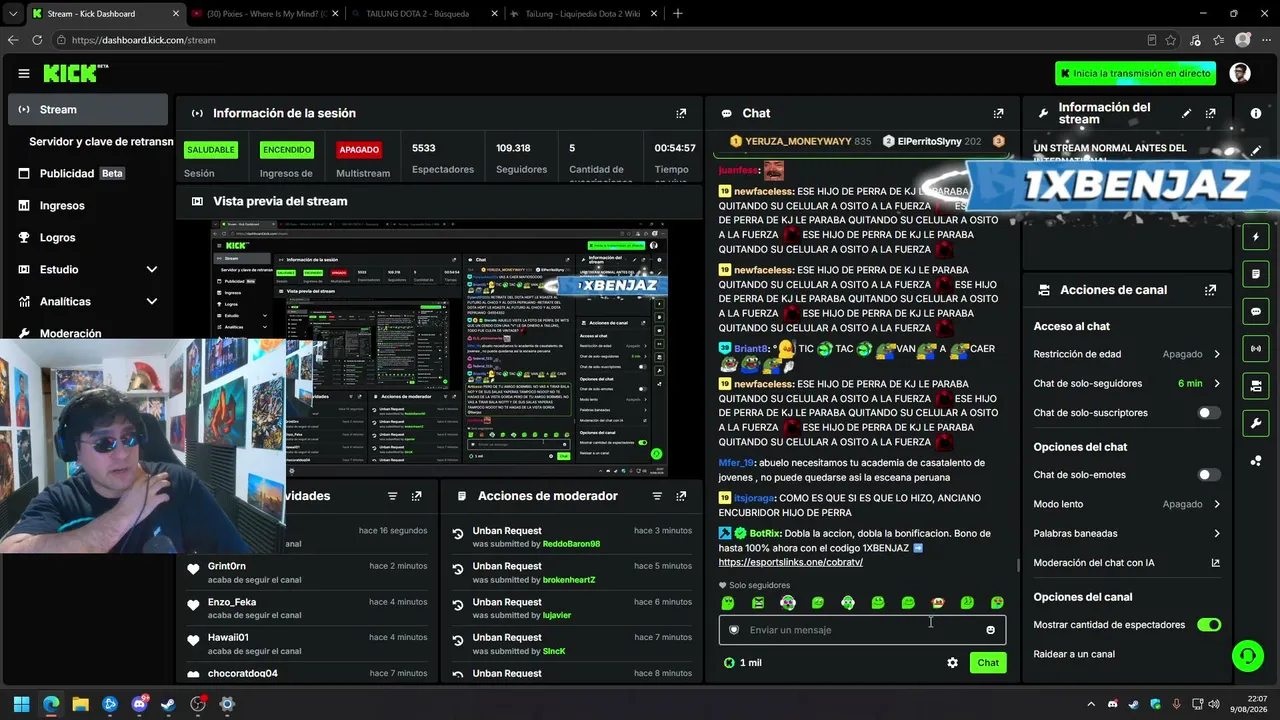
Task: Pop out the Chat panel
Action: click(998, 113)
